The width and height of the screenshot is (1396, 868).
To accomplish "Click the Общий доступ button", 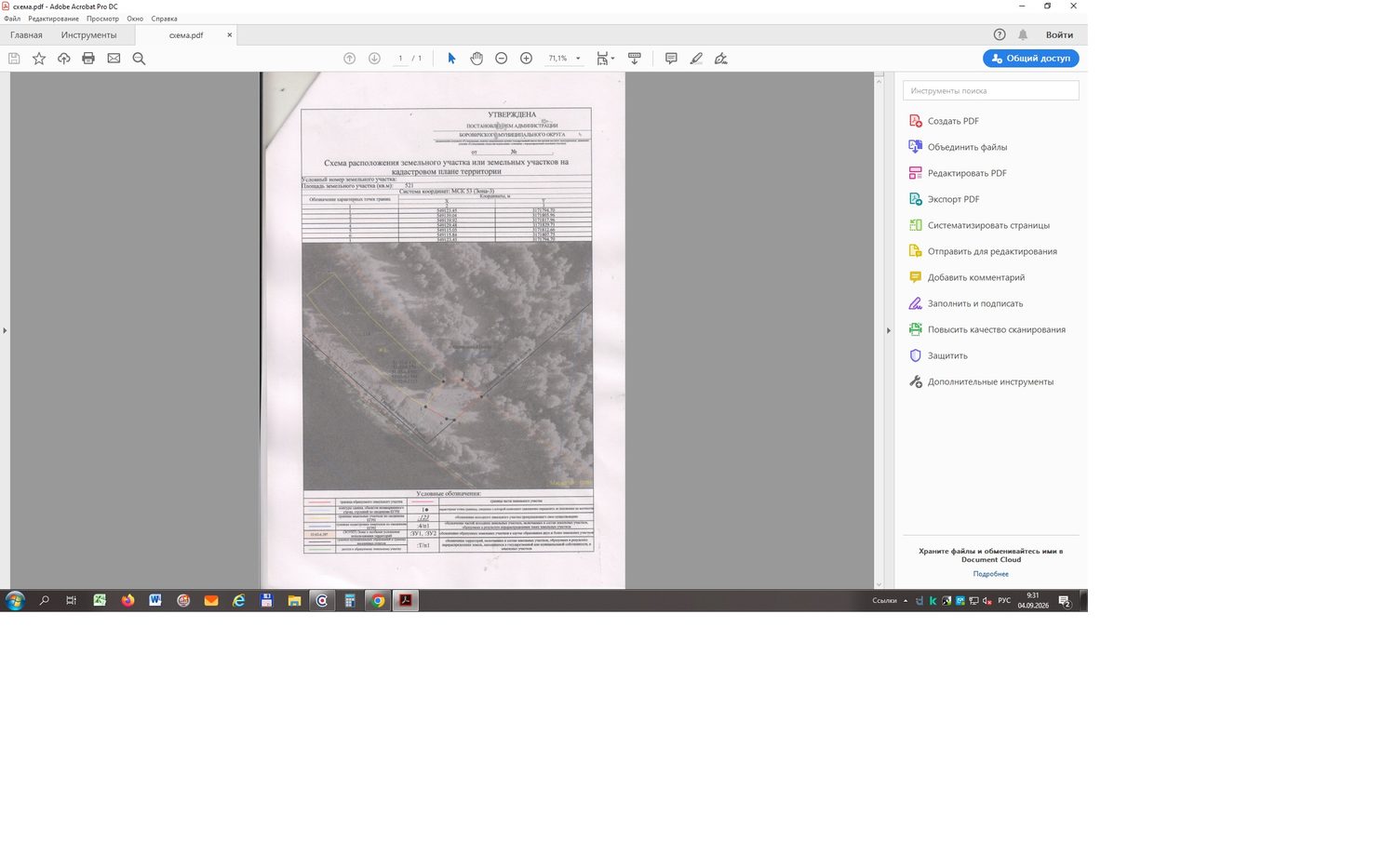I will 1031,58.
